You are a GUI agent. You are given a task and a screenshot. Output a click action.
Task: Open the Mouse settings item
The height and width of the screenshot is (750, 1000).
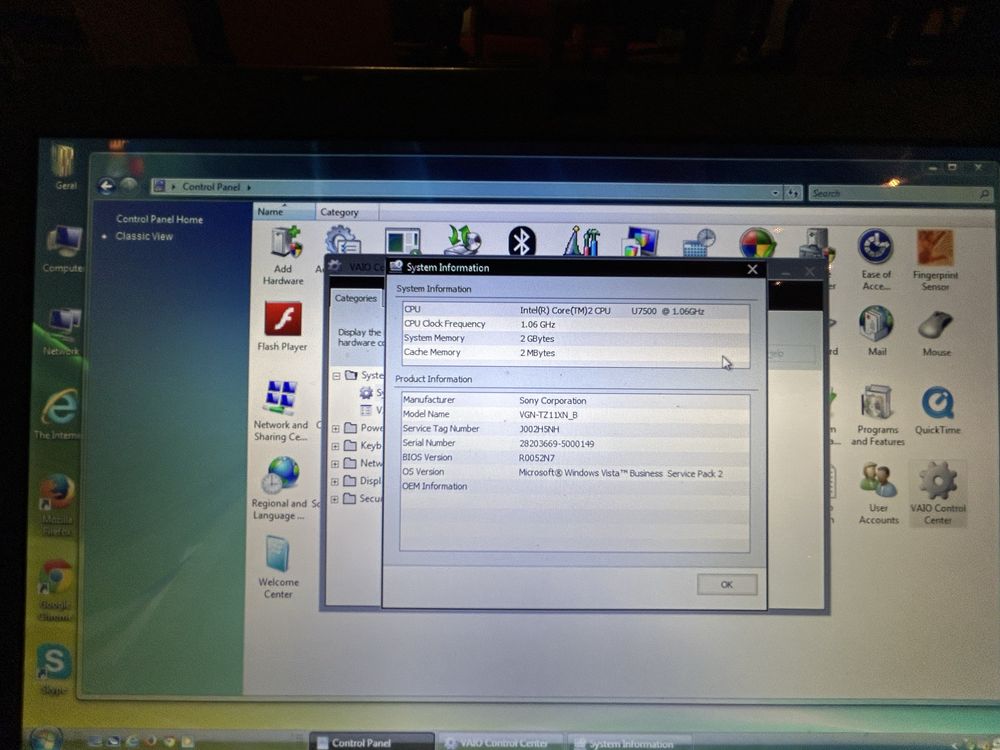pos(936,333)
